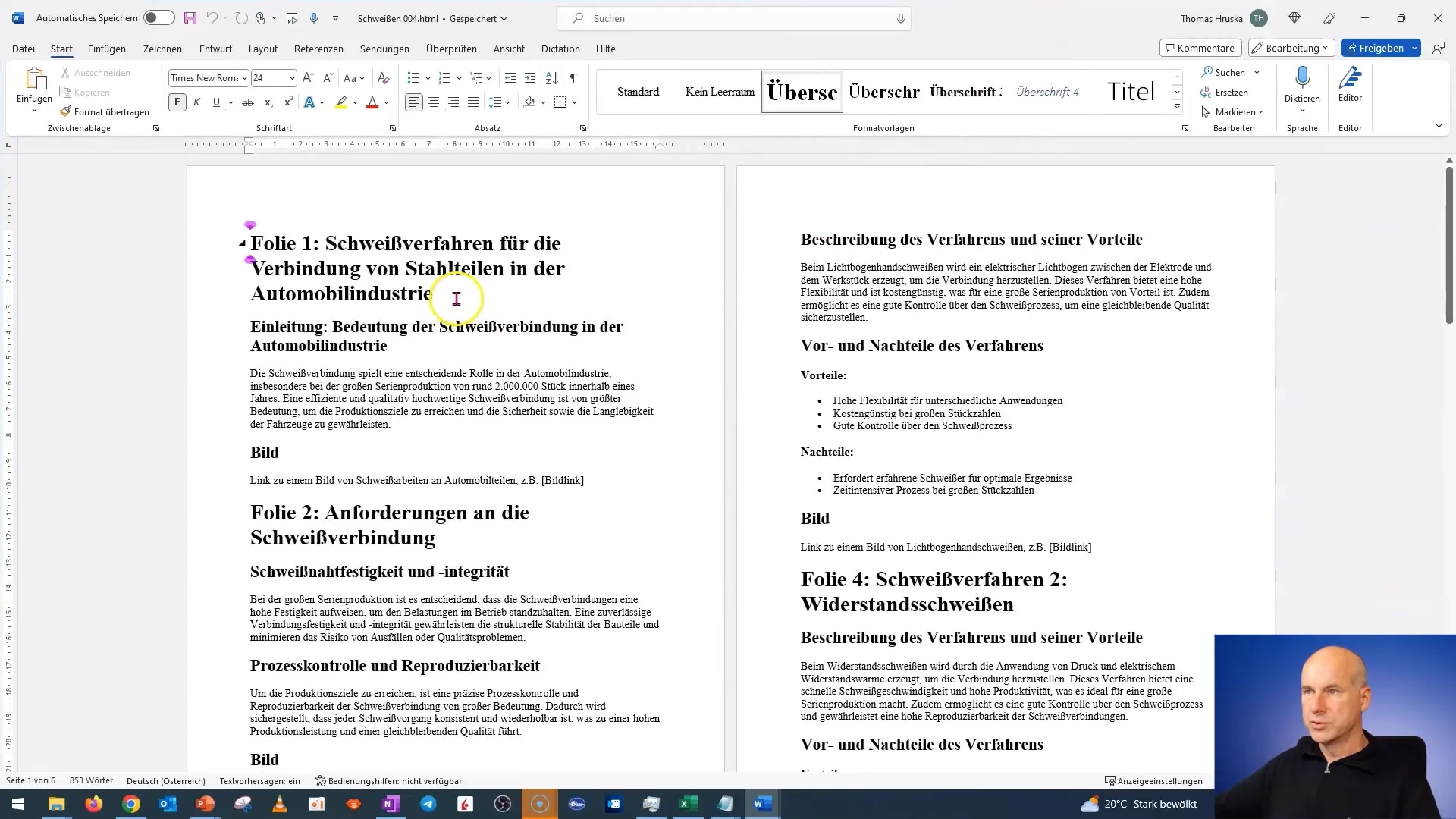1456x819 pixels.
Task: Open Excel from the taskbar
Action: tap(689, 804)
